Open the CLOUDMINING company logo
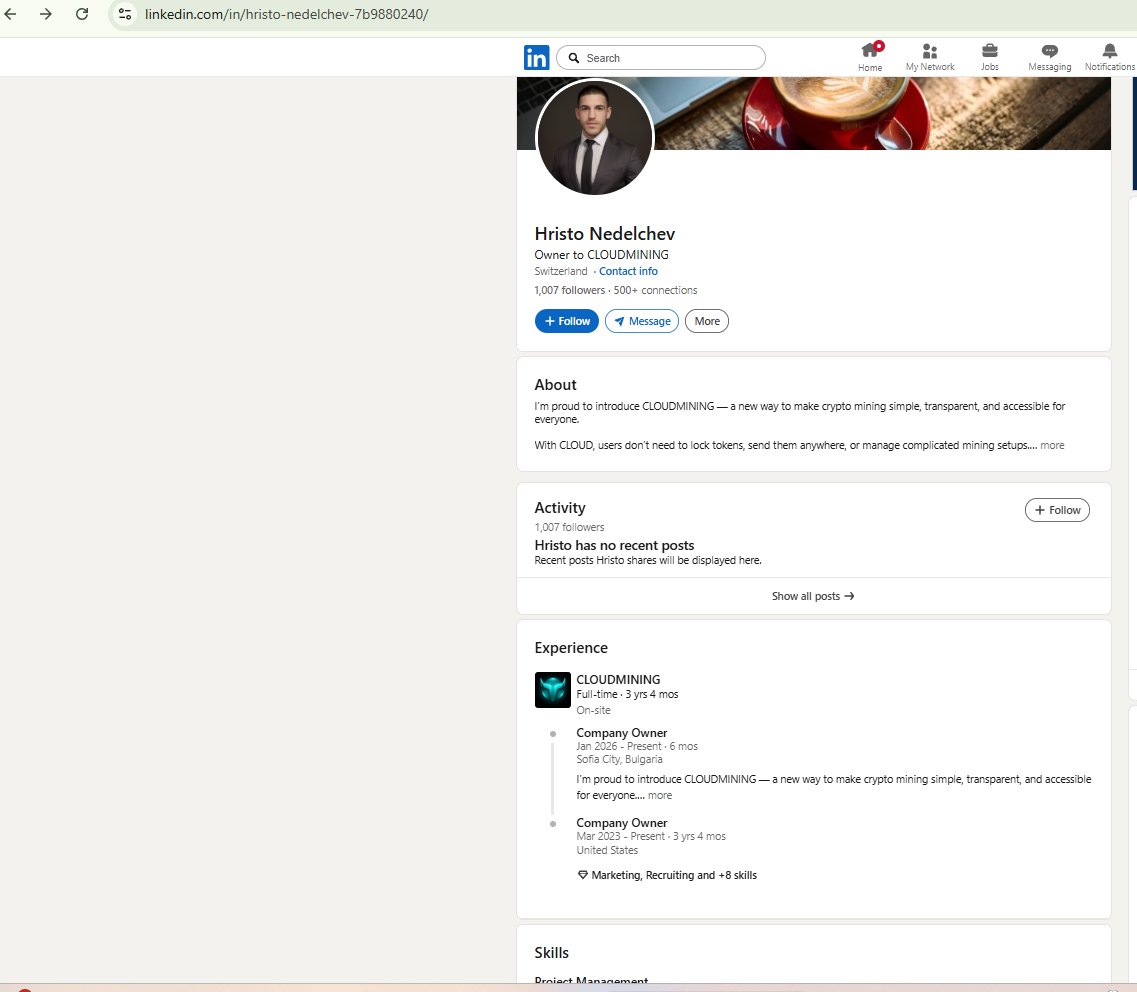The image size is (1137, 992). (553, 690)
